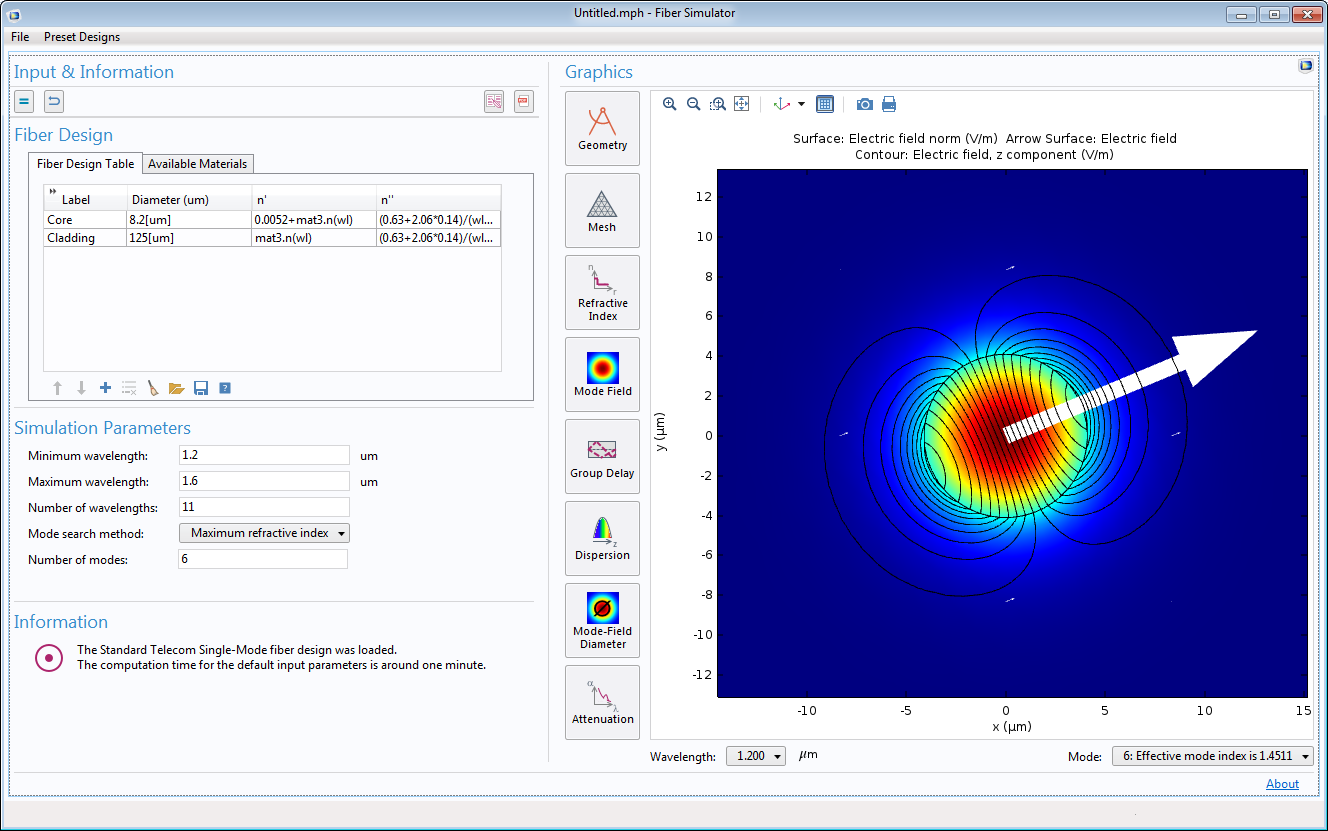Add a table row with the plus icon
The width and height of the screenshot is (1328, 831).
[105, 388]
